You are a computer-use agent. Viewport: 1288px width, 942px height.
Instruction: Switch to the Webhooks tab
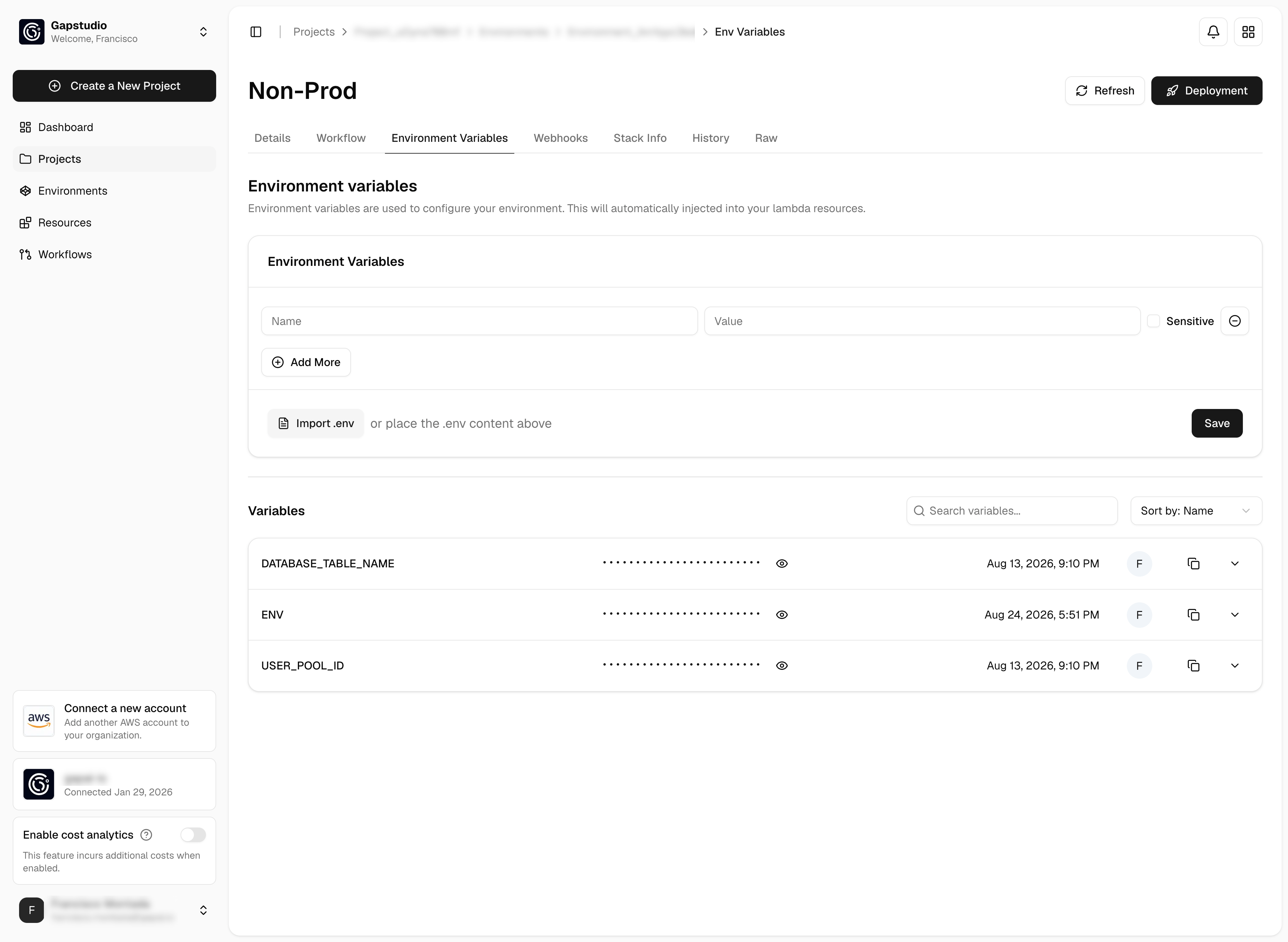point(561,138)
